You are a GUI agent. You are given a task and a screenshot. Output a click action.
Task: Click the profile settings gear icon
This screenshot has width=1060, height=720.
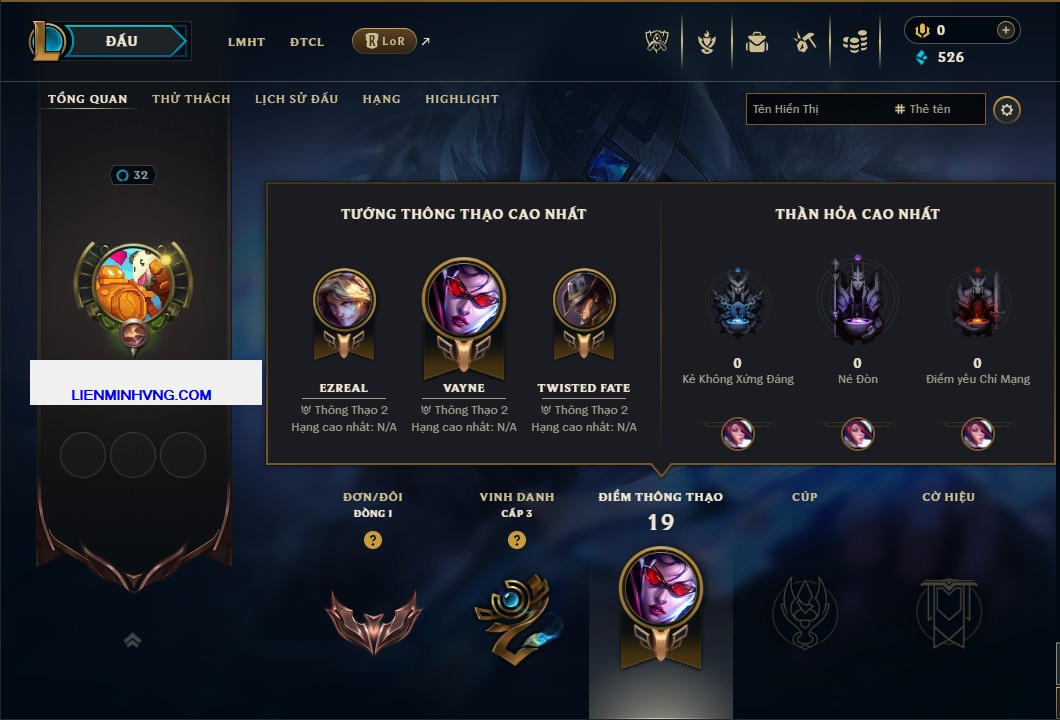(x=1007, y=110)
